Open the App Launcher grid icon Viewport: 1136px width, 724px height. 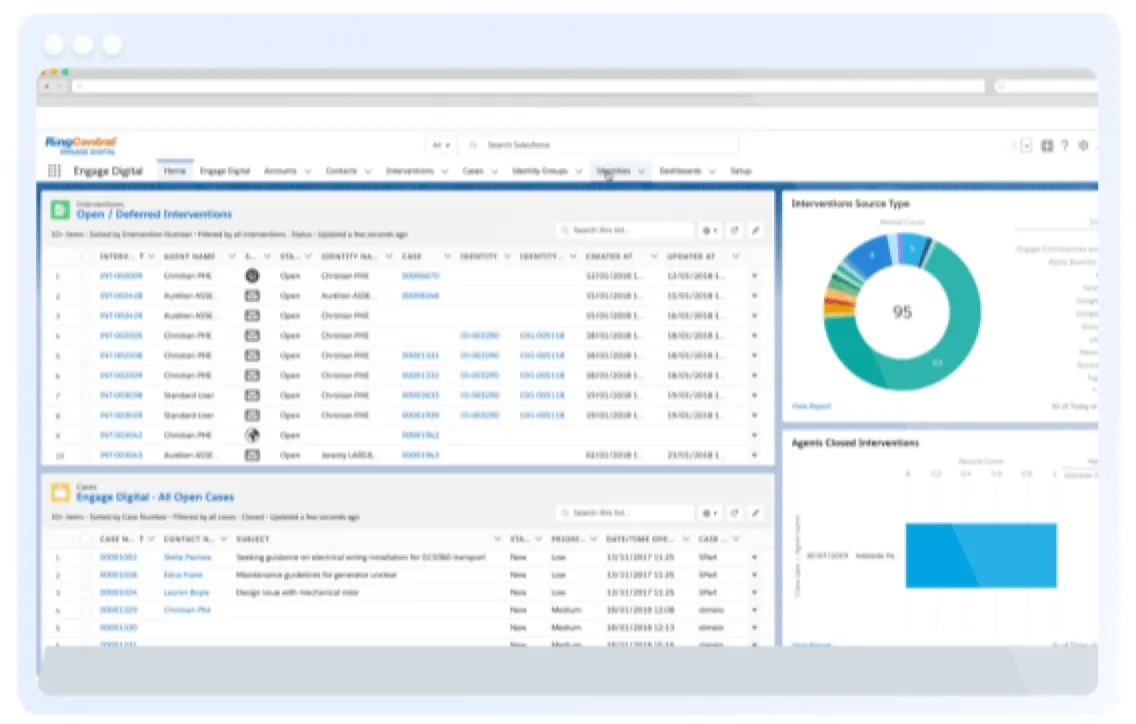tap(55, 171)
